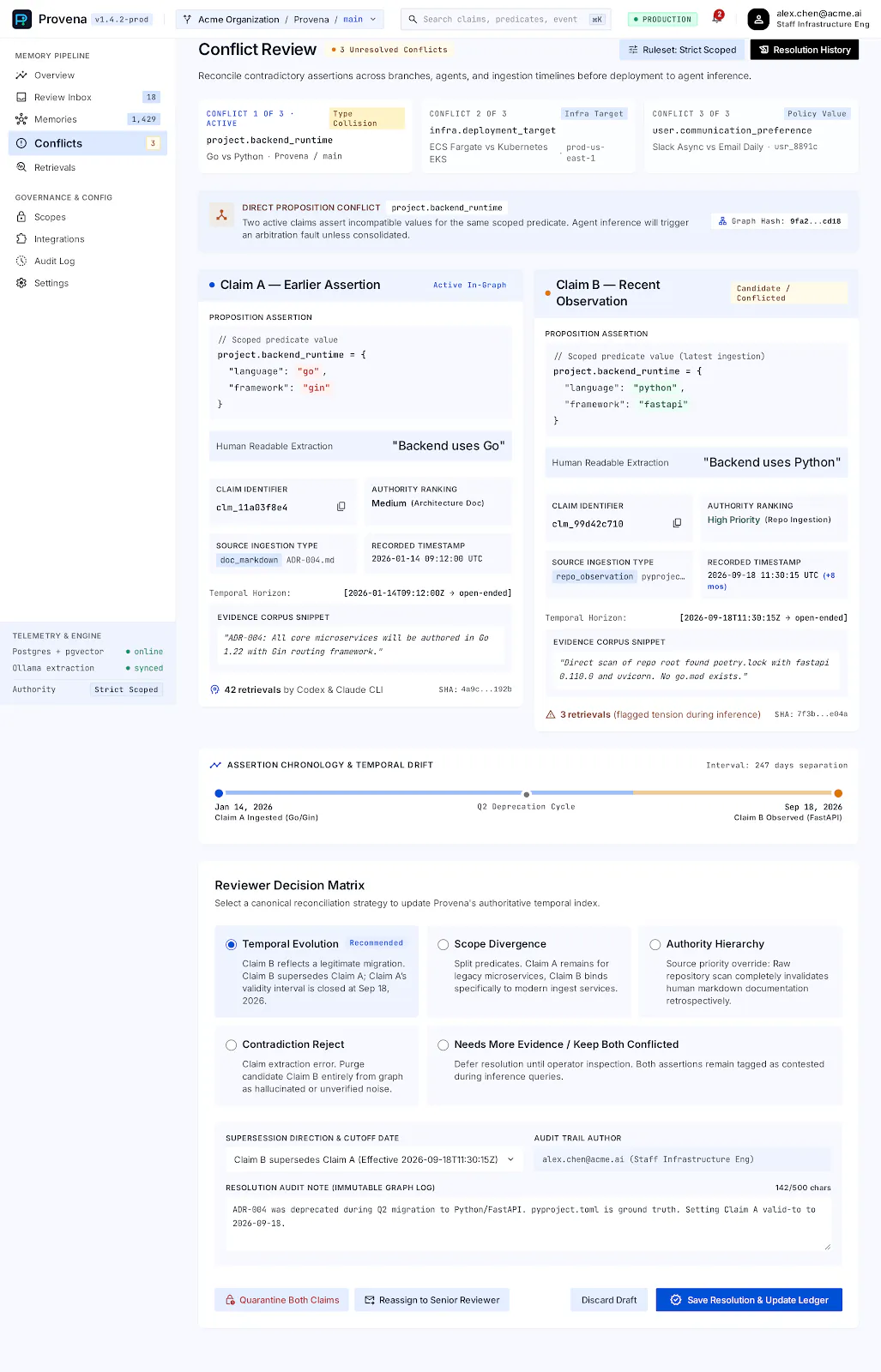Click the resolution audit note text area
The width and height of the screenshot is (881, 1372).
pos(528,1225)
